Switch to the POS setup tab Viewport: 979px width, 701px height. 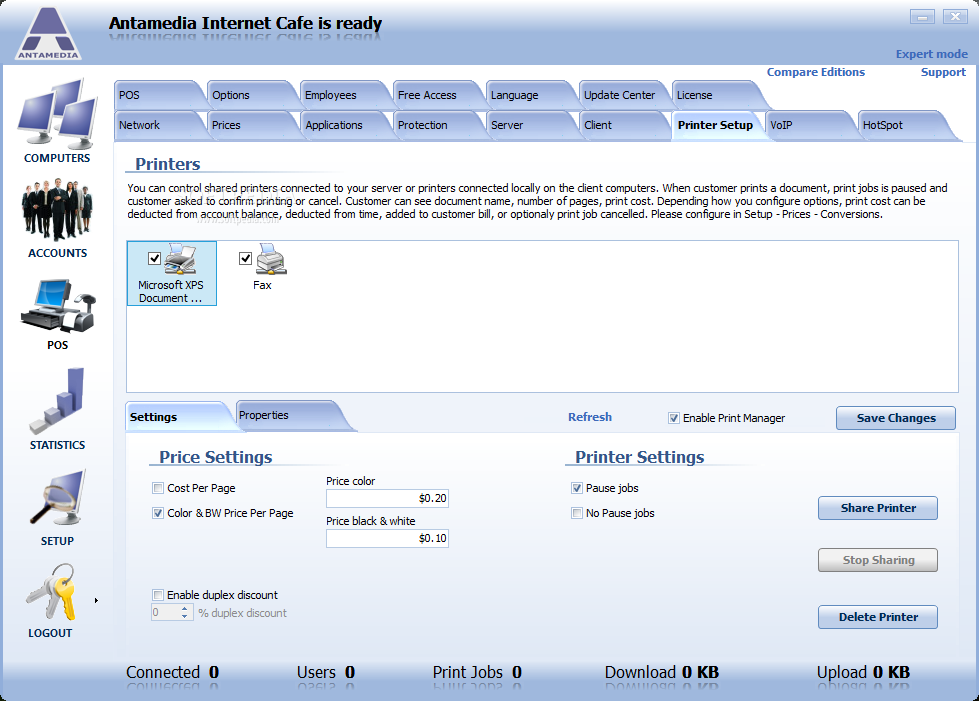click(156, 95)
